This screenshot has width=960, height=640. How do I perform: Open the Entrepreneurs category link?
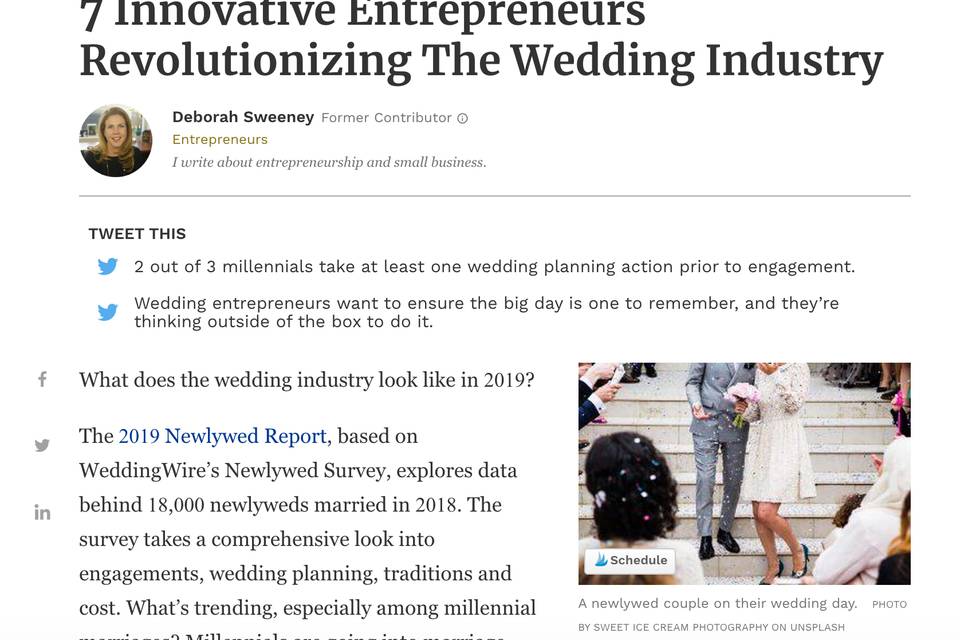[220, 140]
